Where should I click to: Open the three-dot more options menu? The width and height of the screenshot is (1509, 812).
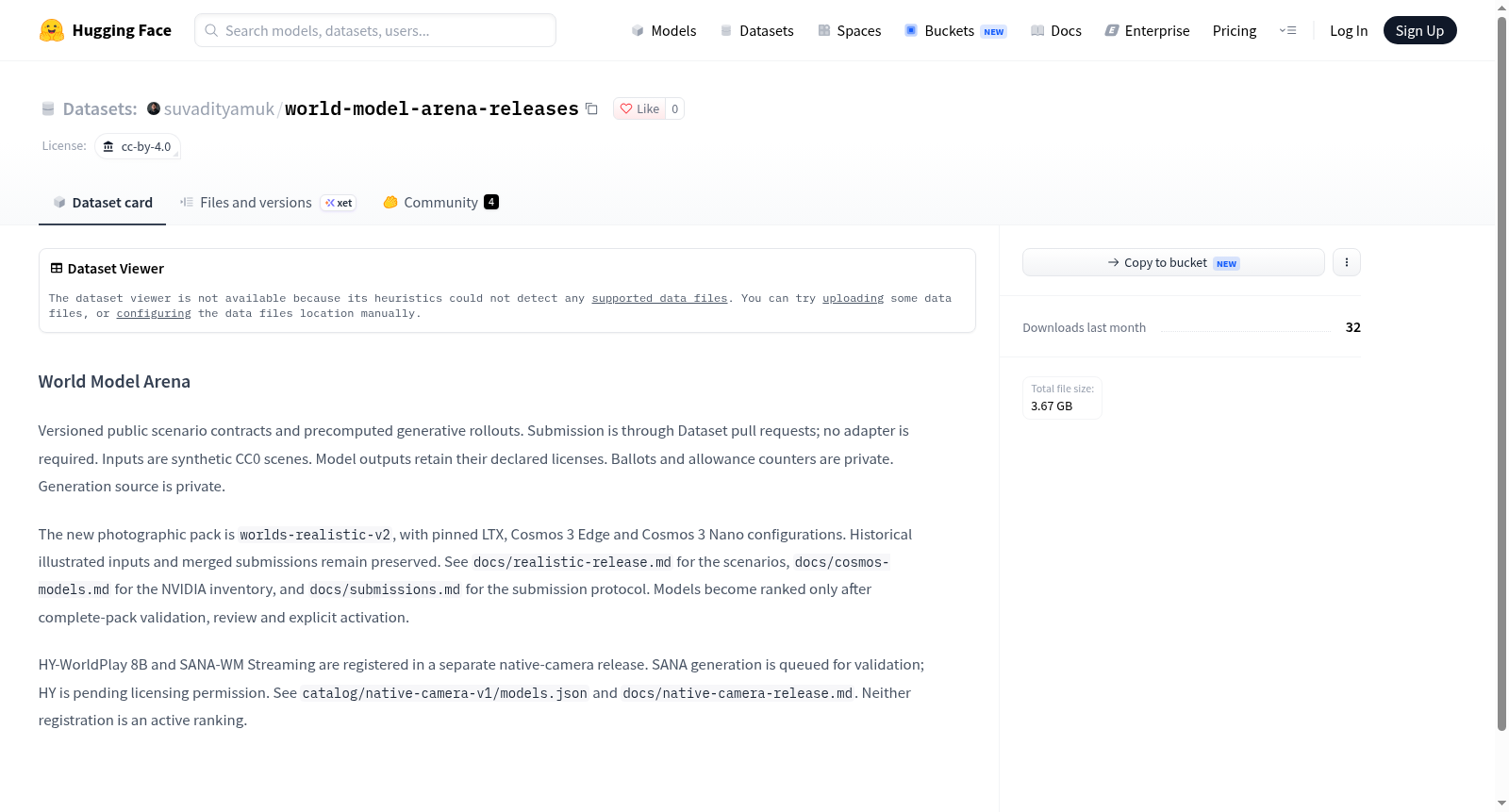(1347, 262)
